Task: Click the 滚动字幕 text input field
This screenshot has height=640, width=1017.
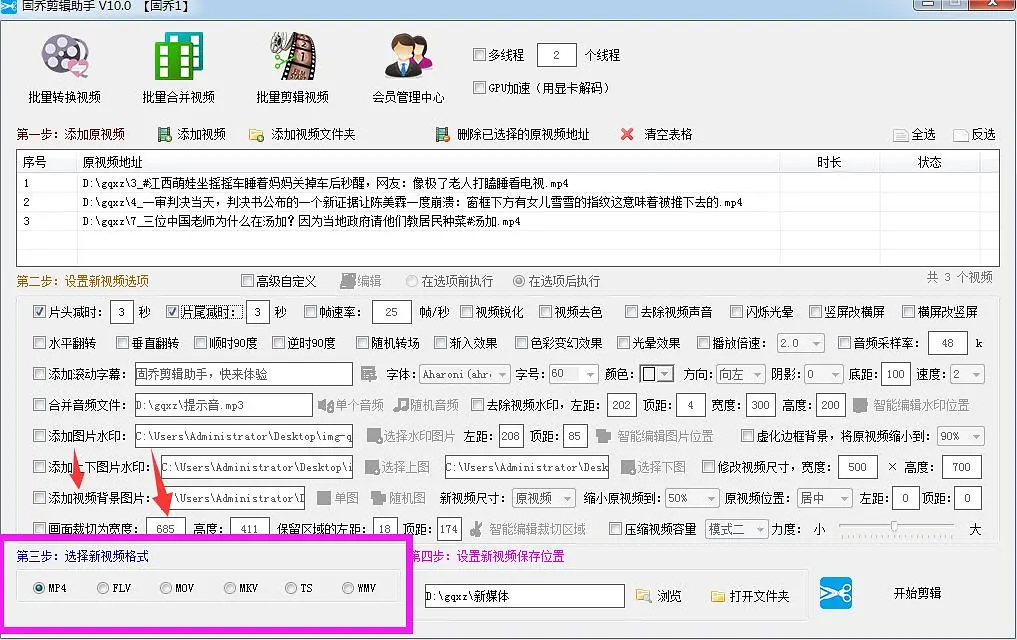Action: tap(243, 374)
